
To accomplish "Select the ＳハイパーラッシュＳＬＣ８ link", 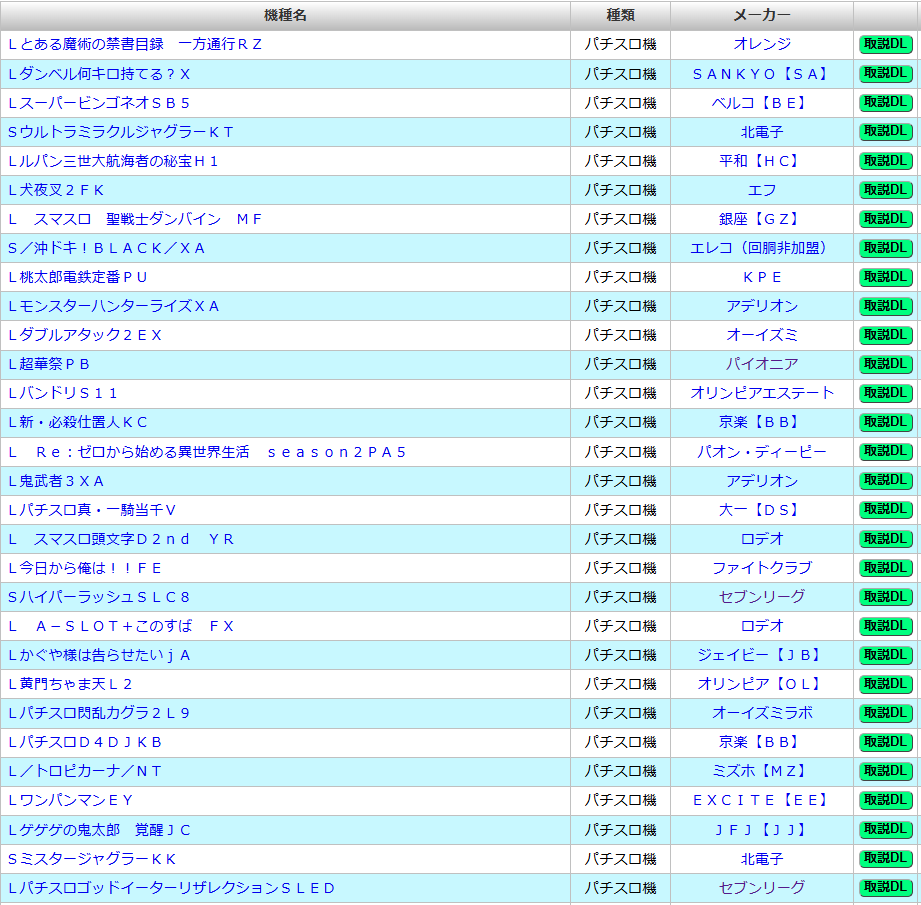I will 99,597.
